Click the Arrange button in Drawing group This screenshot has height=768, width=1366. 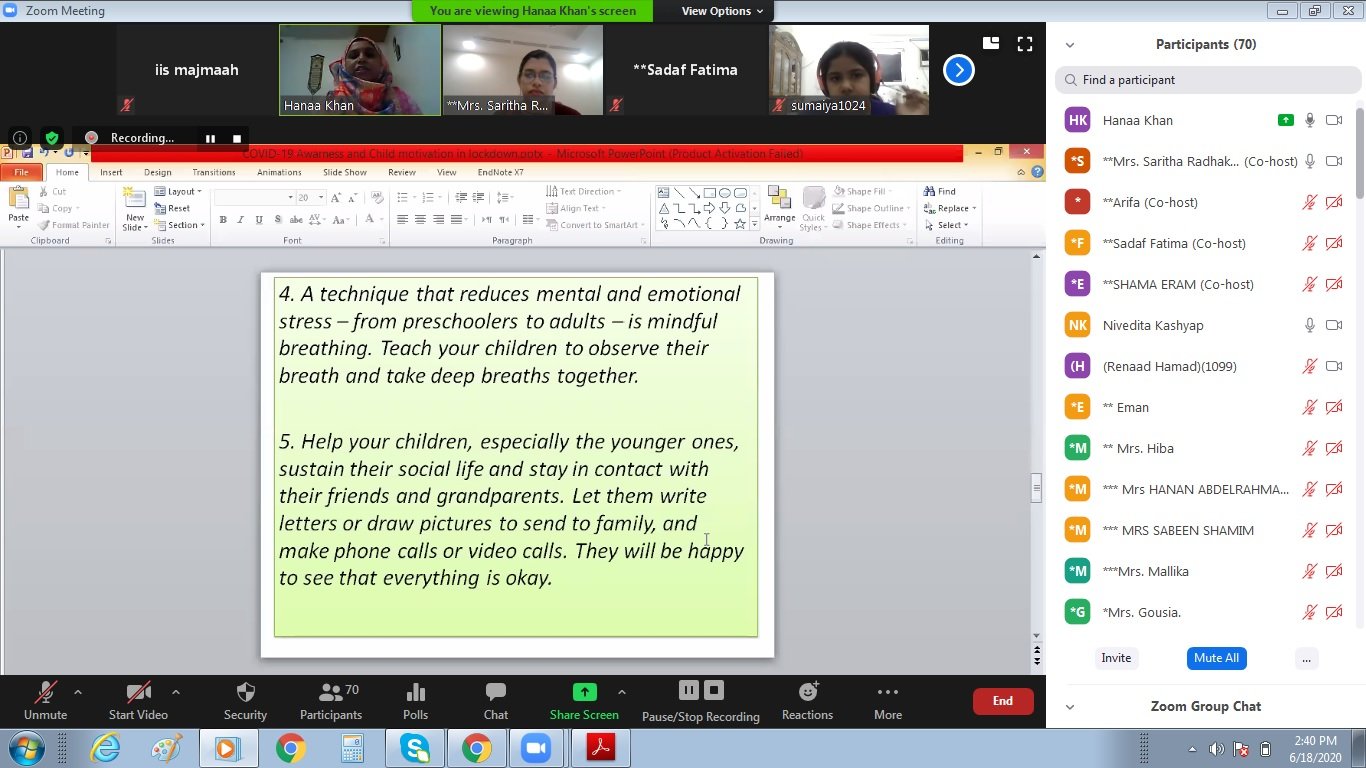tap(779, 209)
